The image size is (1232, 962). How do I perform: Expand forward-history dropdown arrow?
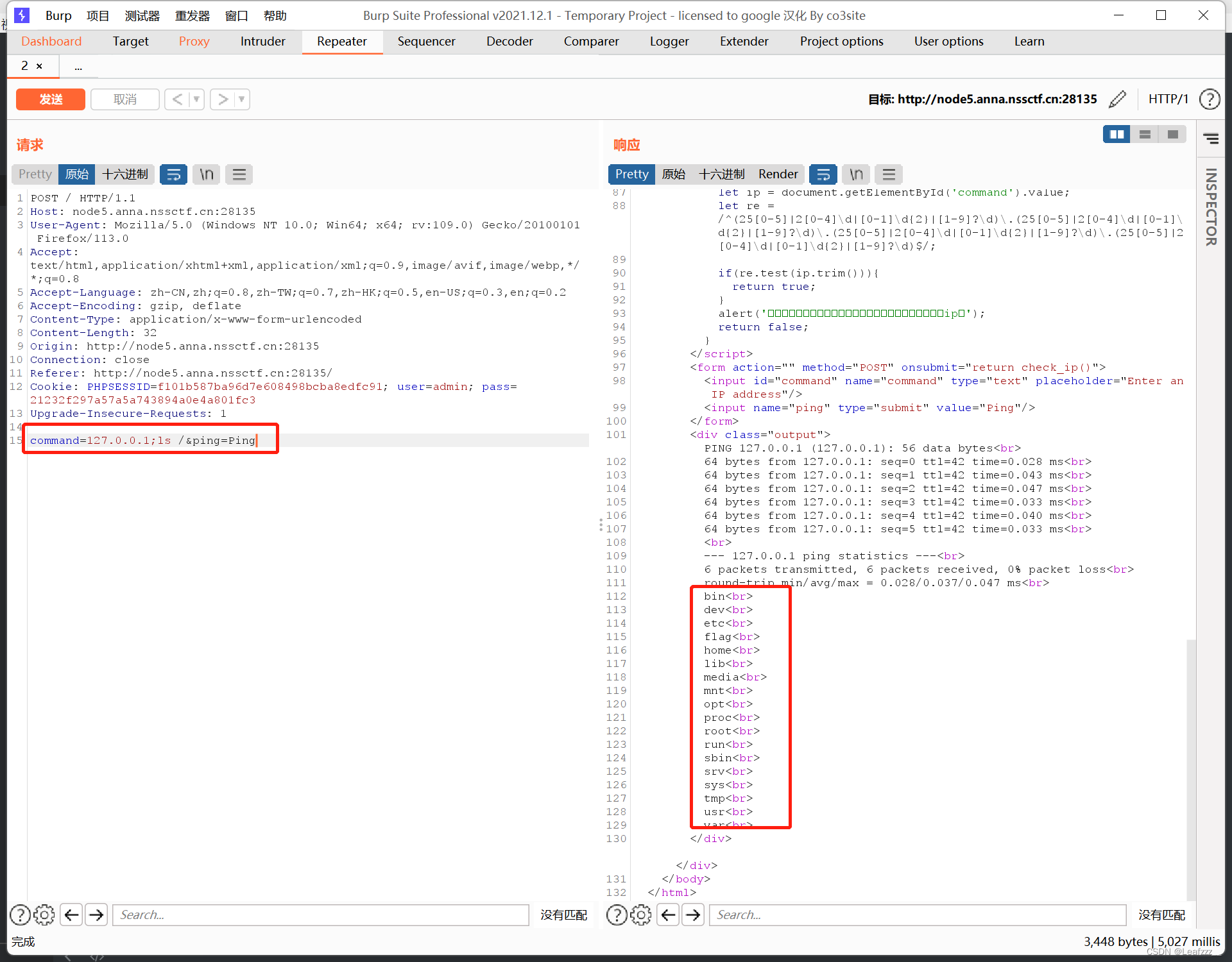point(242,99)
